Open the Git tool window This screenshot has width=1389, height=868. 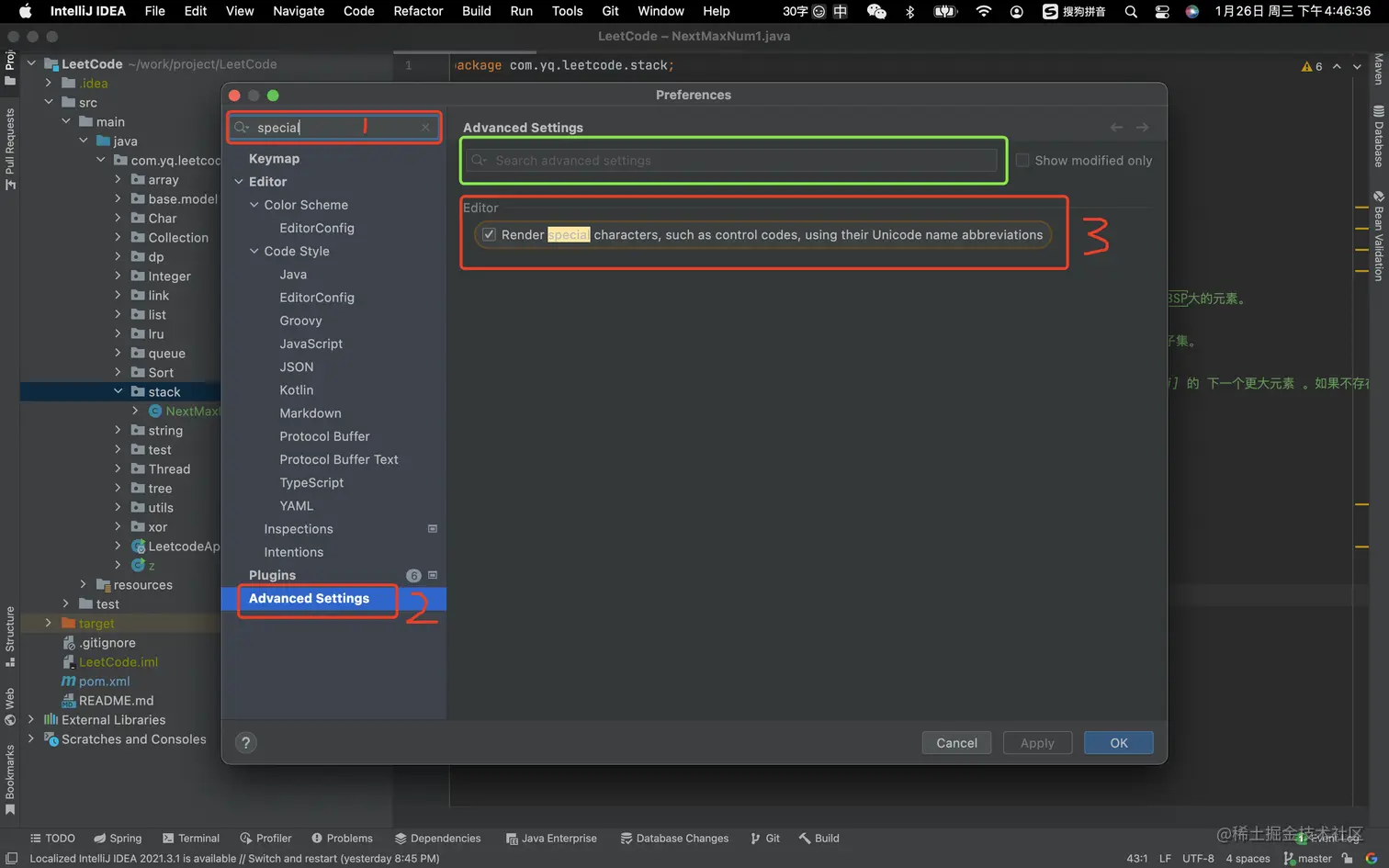(765, 838)
